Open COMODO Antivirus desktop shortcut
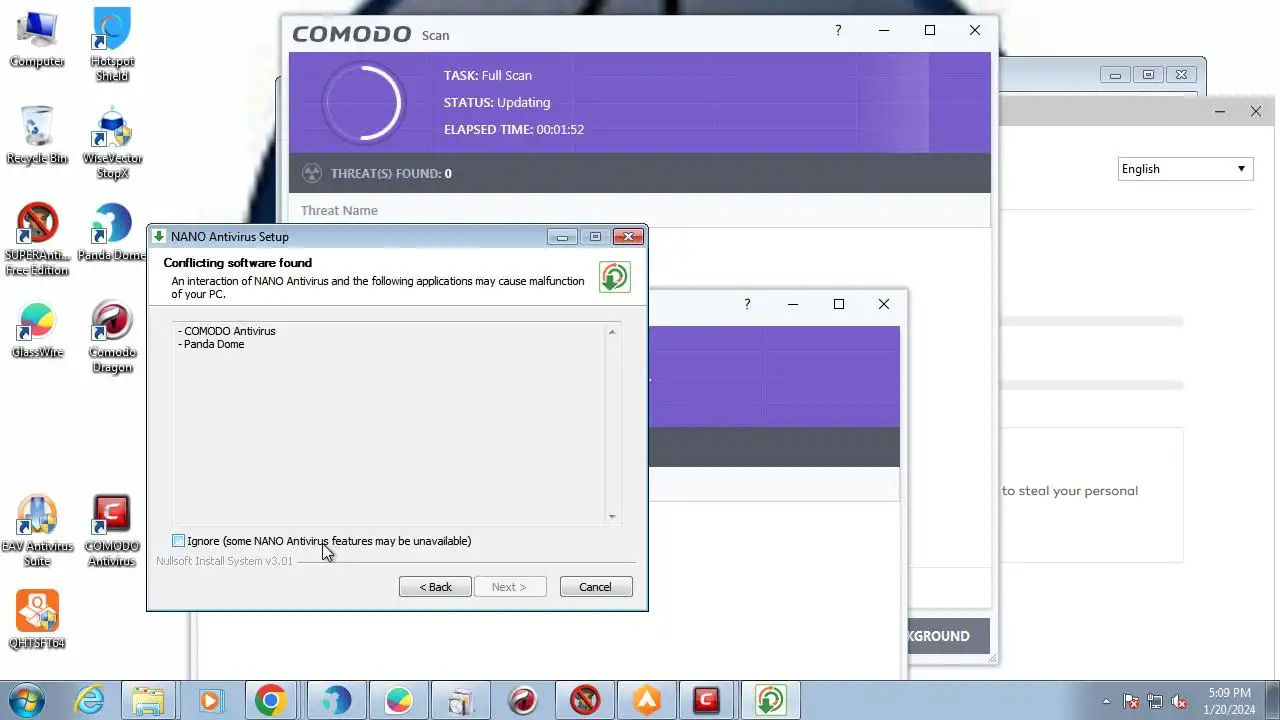The image size is (1280, 720). point(112,531)
